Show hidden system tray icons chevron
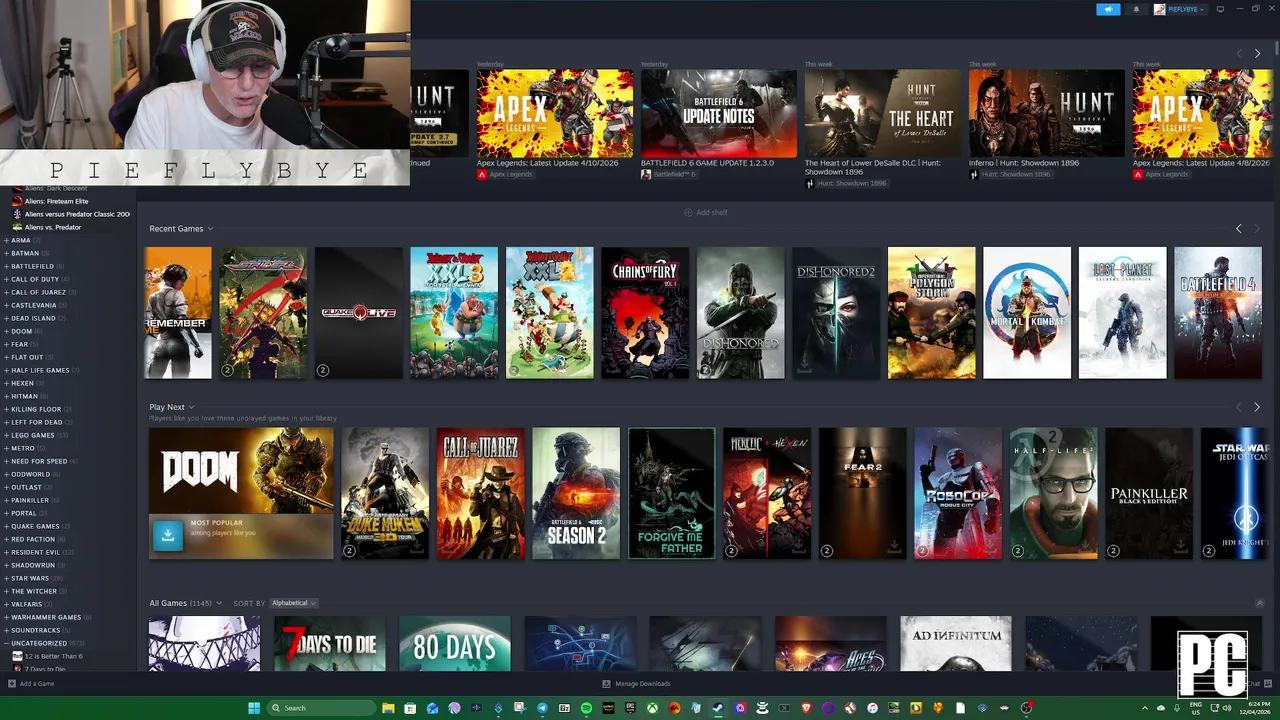 (1145, 708)
